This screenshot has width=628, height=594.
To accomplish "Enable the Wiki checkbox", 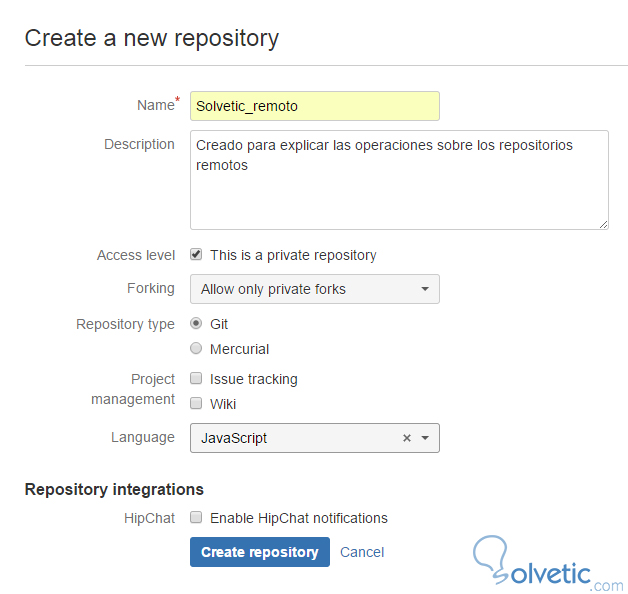I will click(x=196, y=404).
